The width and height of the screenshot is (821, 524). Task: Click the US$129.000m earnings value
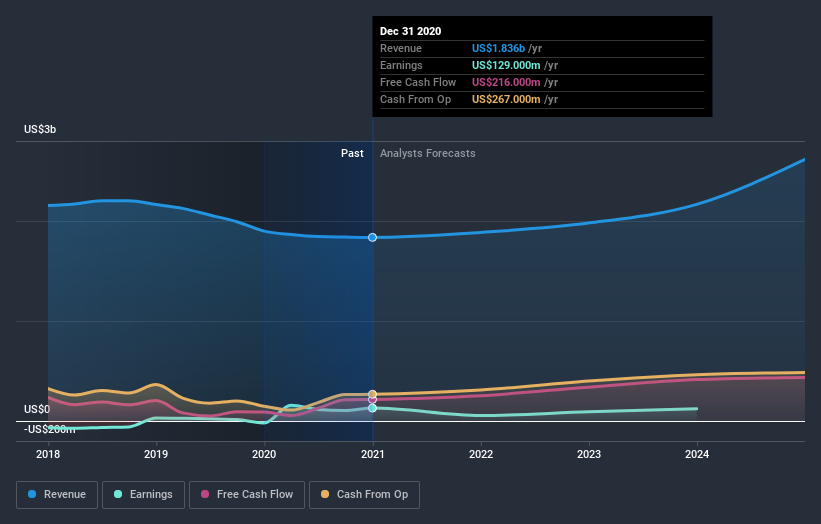point(506,65)
